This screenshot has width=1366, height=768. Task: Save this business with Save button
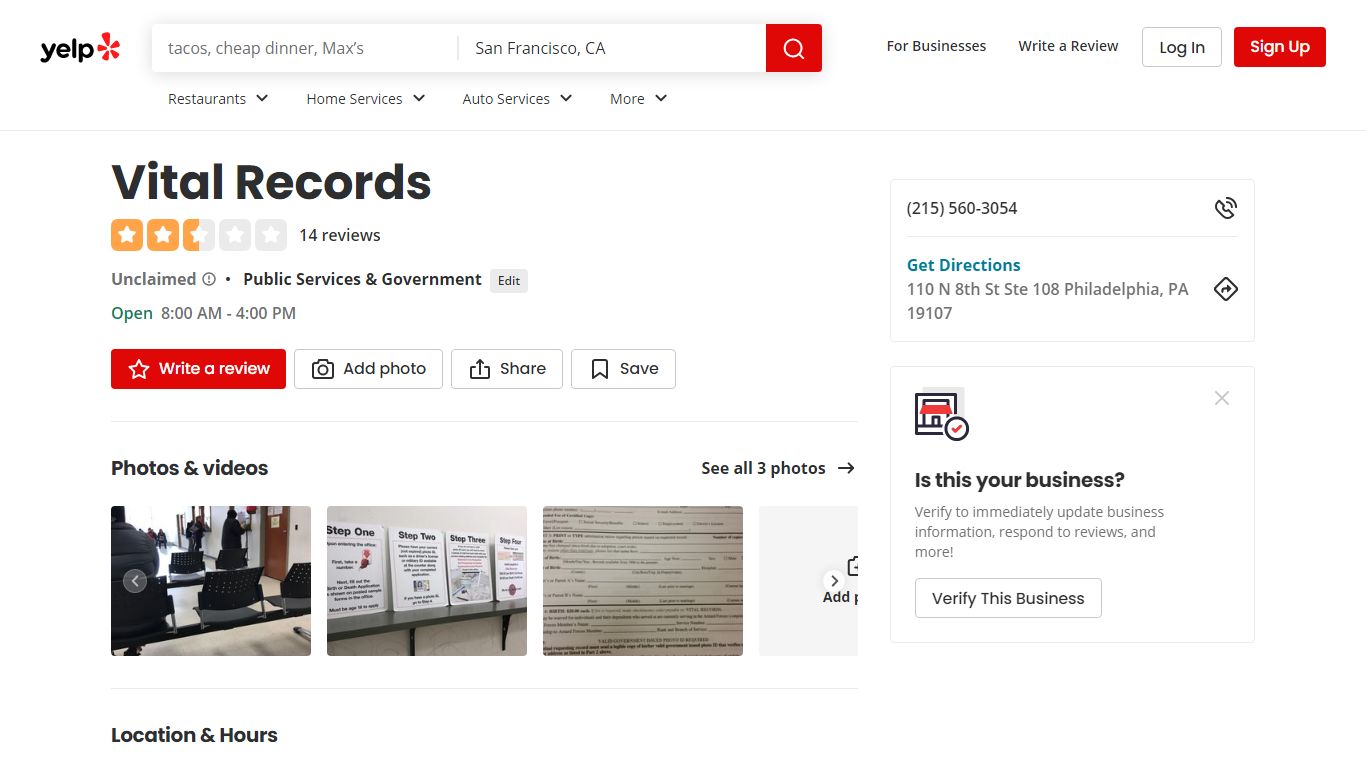[x=623, y=369]
